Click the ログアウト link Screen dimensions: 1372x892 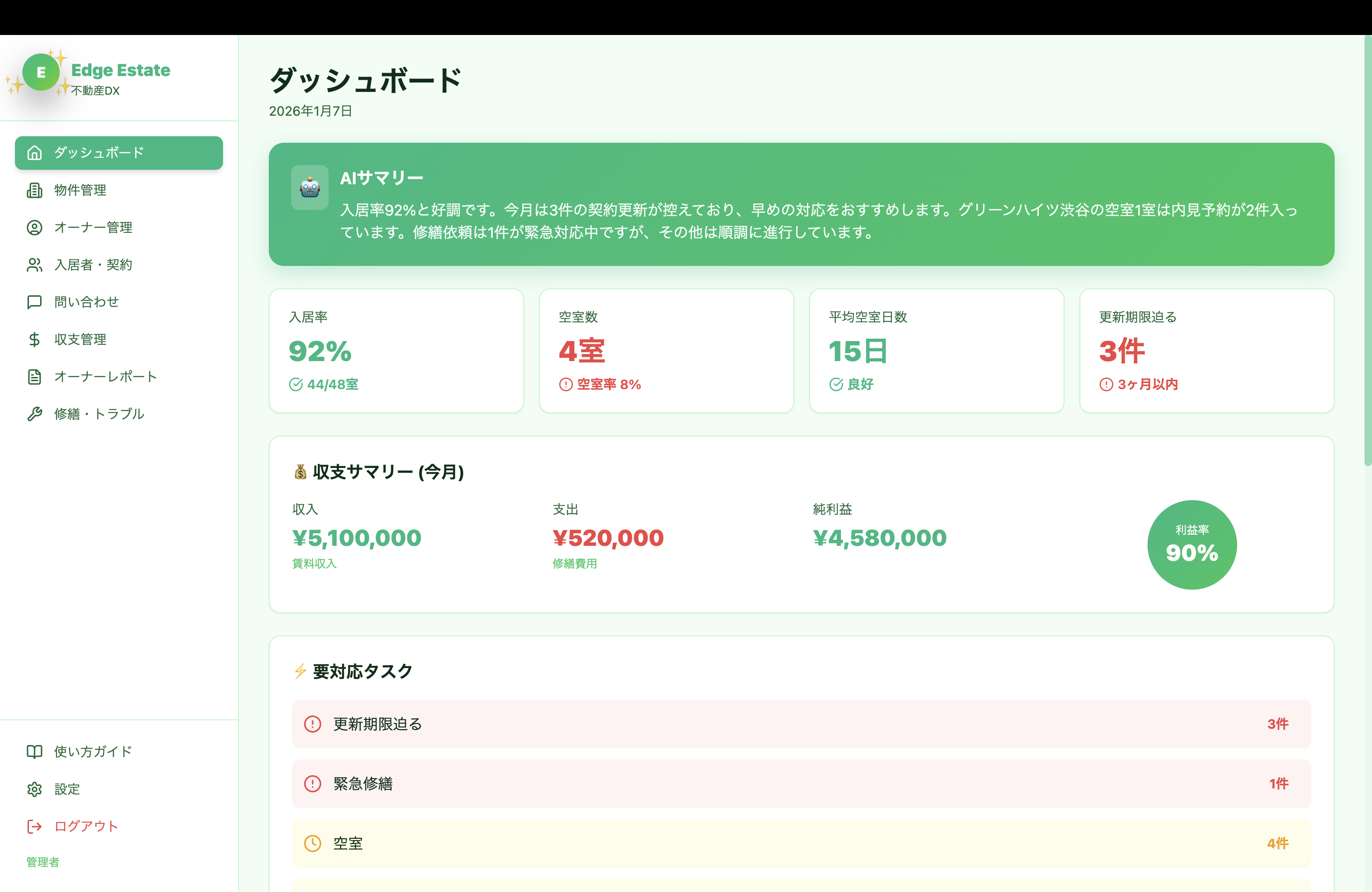click(85, 826)
